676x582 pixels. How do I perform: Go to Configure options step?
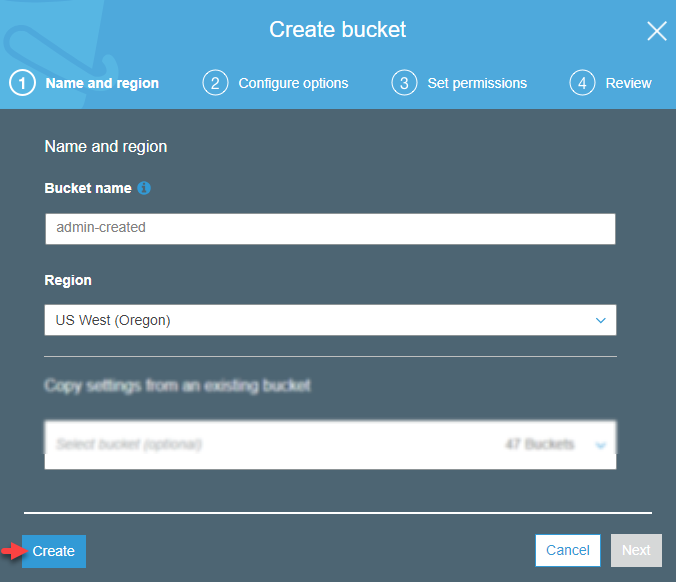(x=293, y=83)
